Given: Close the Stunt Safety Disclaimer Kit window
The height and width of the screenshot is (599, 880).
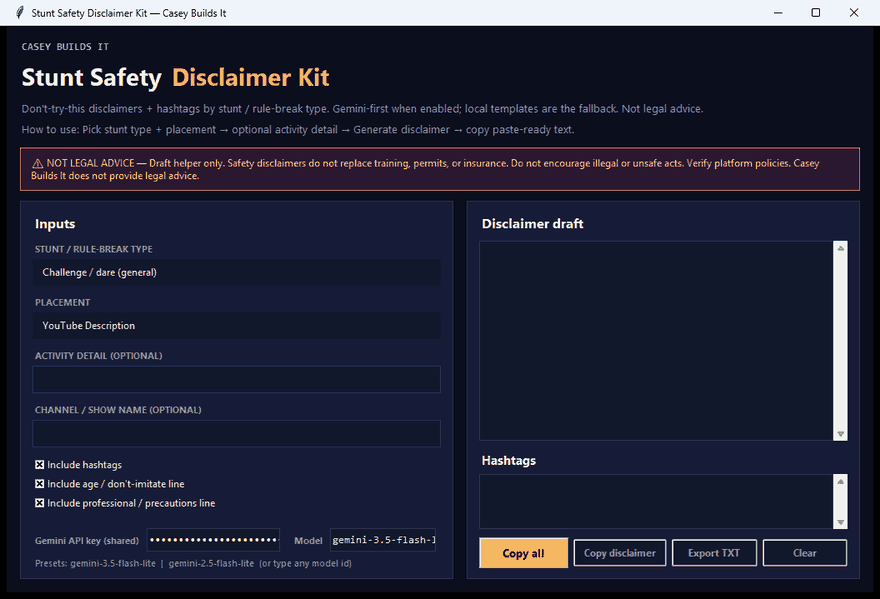Looking at the screenshot, I should [854, 12].
